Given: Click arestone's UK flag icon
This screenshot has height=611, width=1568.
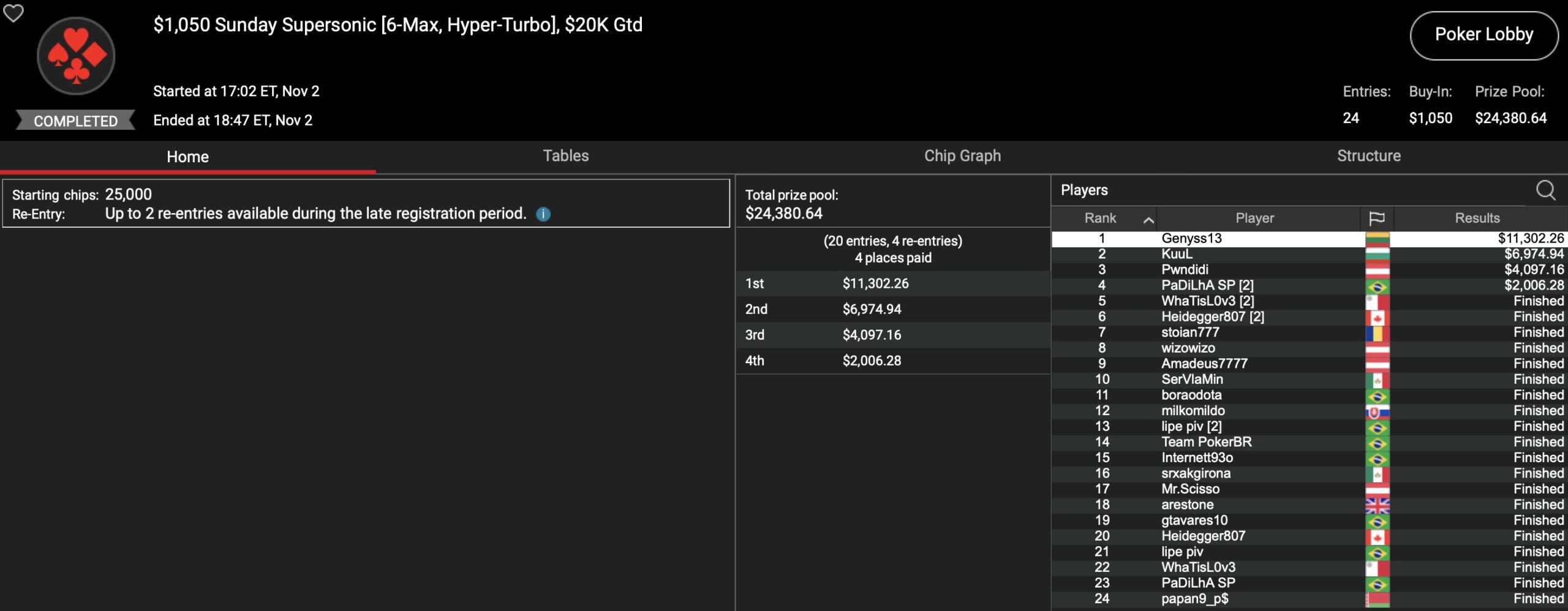Looking at the screenshot, I should tap(1377, 505).
